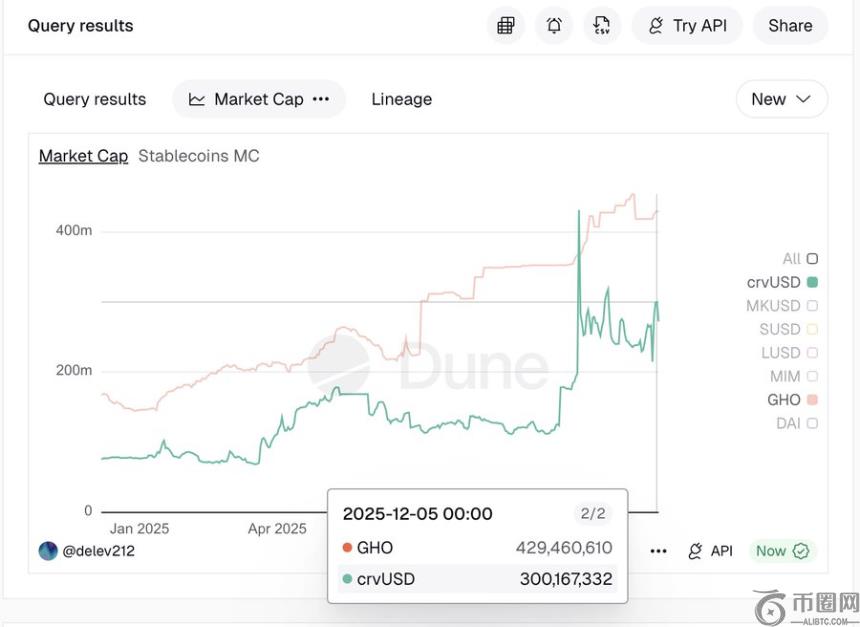Image resolution: width=860 pixels, height=627 pixels.
Task: Enable the DAI series in legend
Action: point(812,423)
